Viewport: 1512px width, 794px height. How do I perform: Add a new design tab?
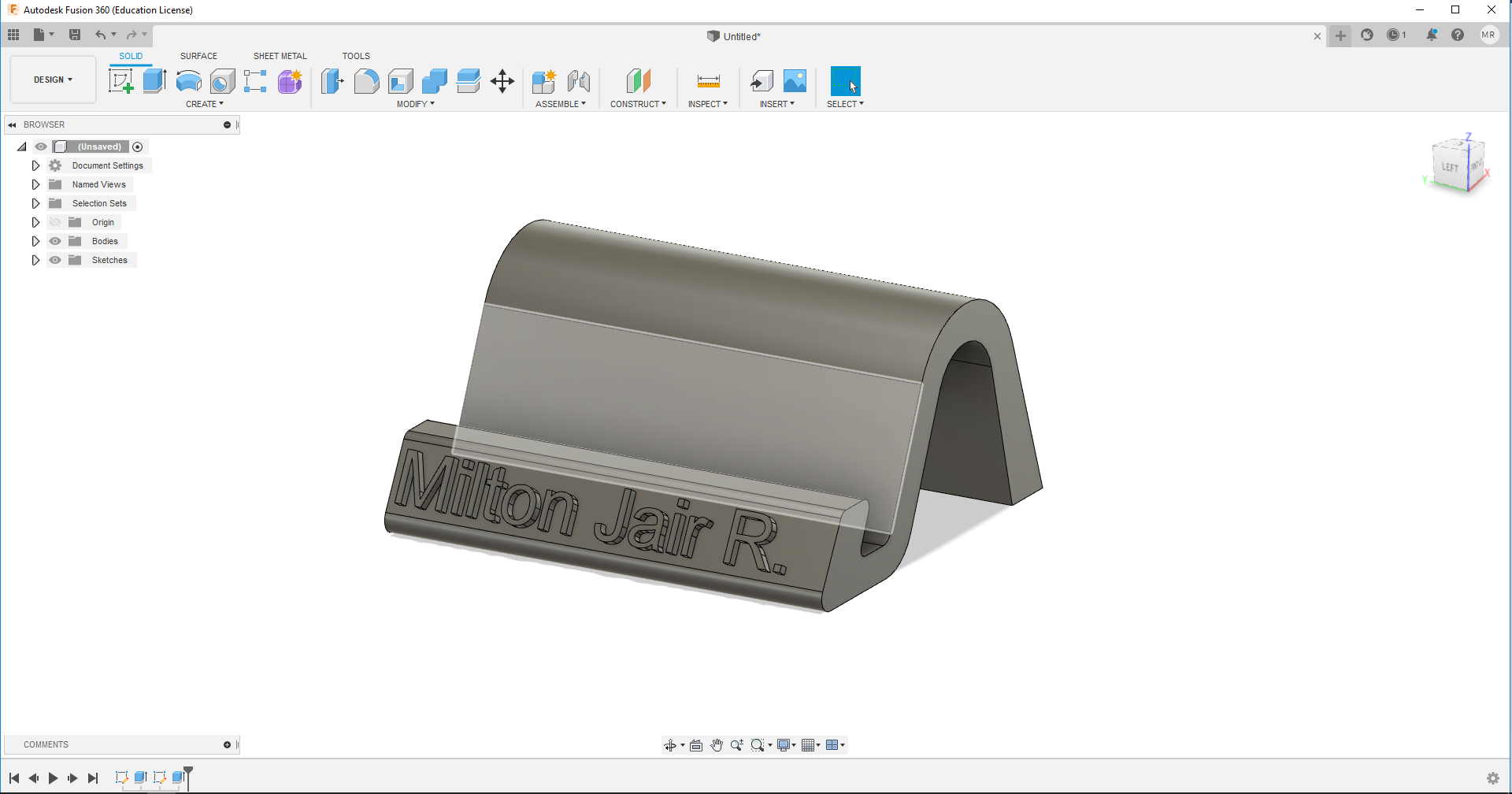[1340, 35]
